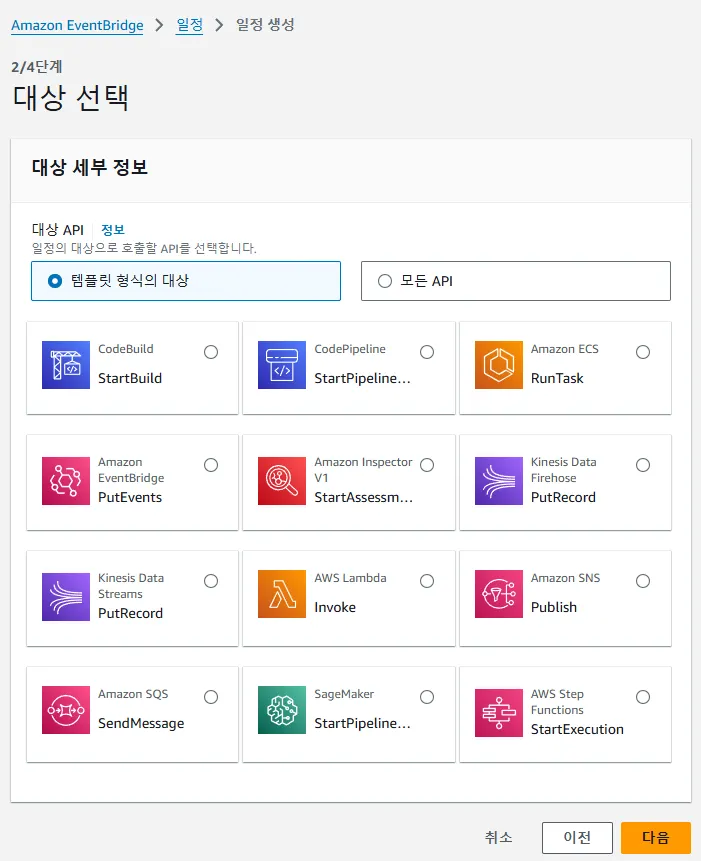Click the AWS Step Functions label text
Image resolution: width=701 pixels, height=861 pixels.
[557, 702]
